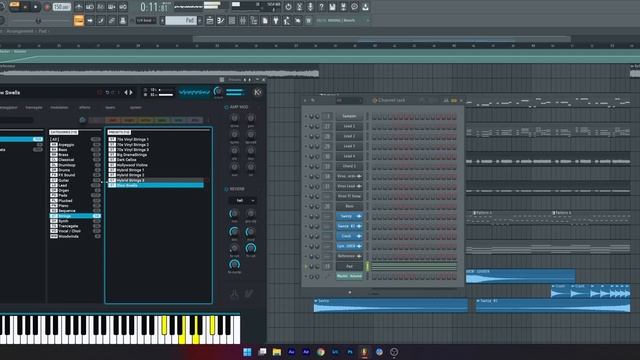This screenshot has width=640, height=360.
Task: Select the Hollywood Violins preset
Action: [156, 165]
